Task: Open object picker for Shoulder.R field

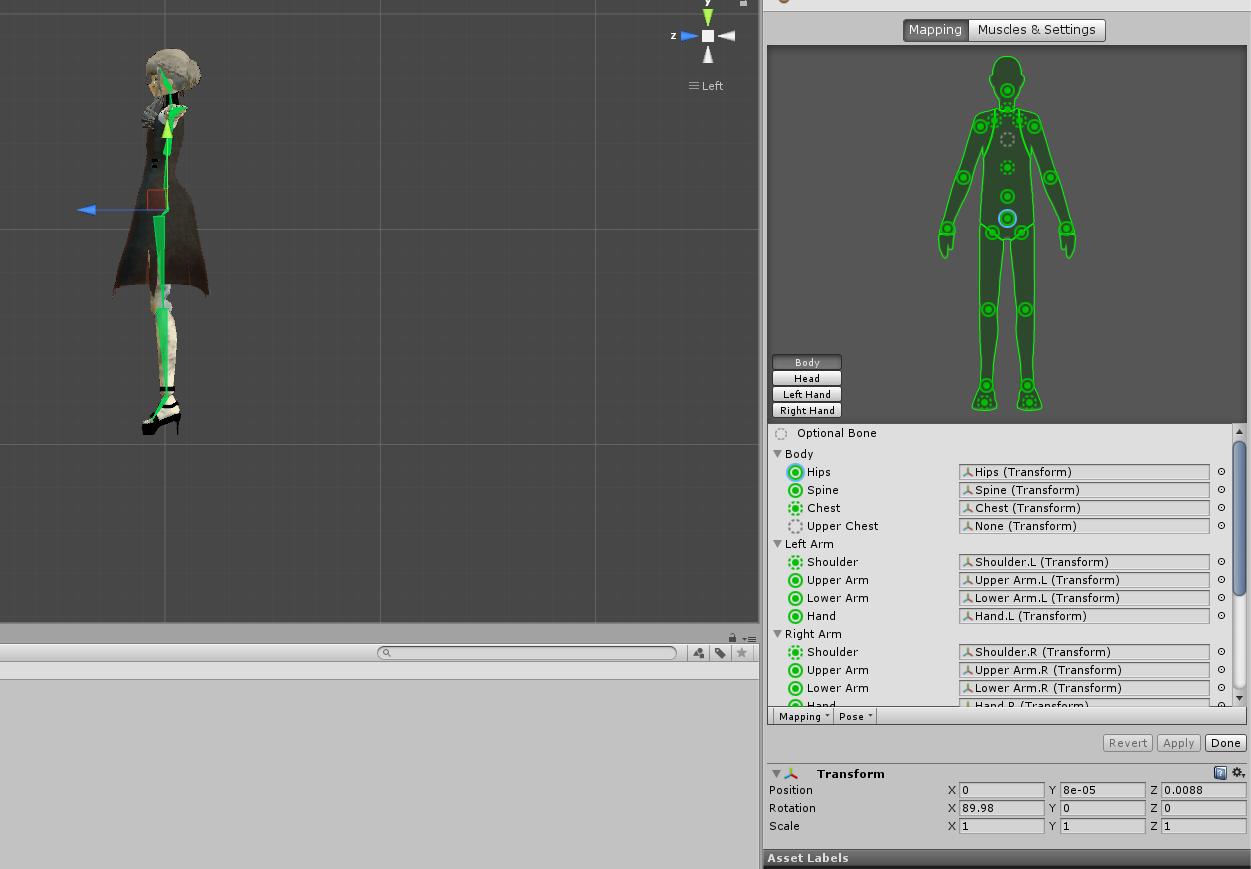Action: (1221, 652)
